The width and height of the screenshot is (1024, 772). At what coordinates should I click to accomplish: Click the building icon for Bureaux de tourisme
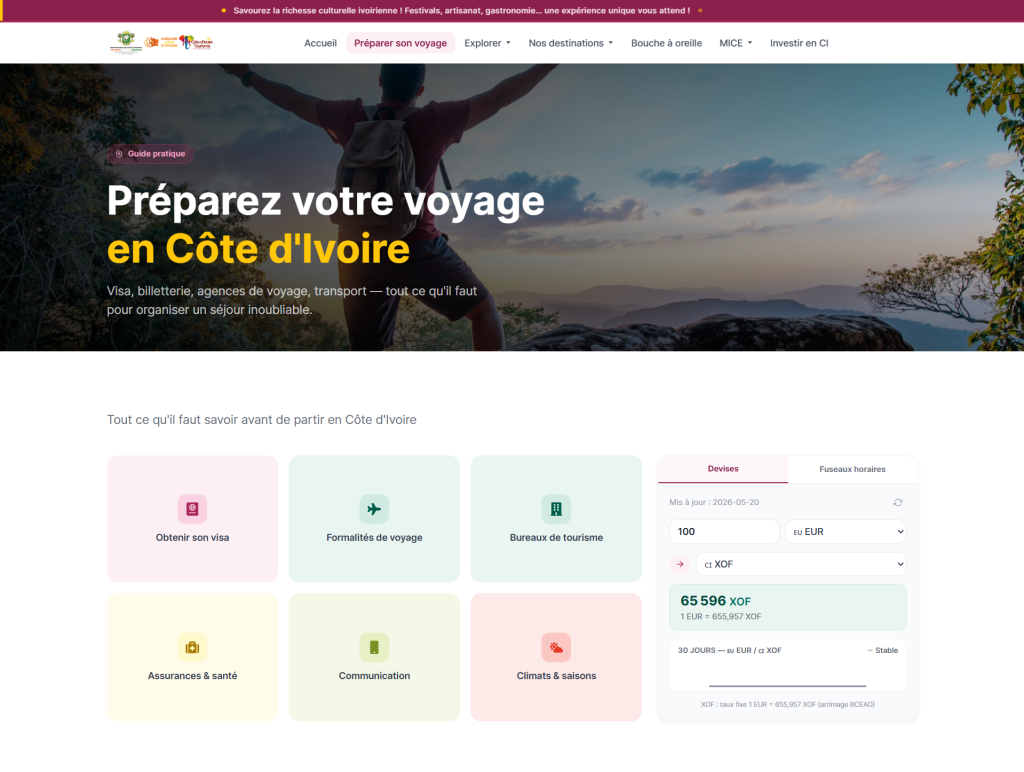[x=556, y=509]
